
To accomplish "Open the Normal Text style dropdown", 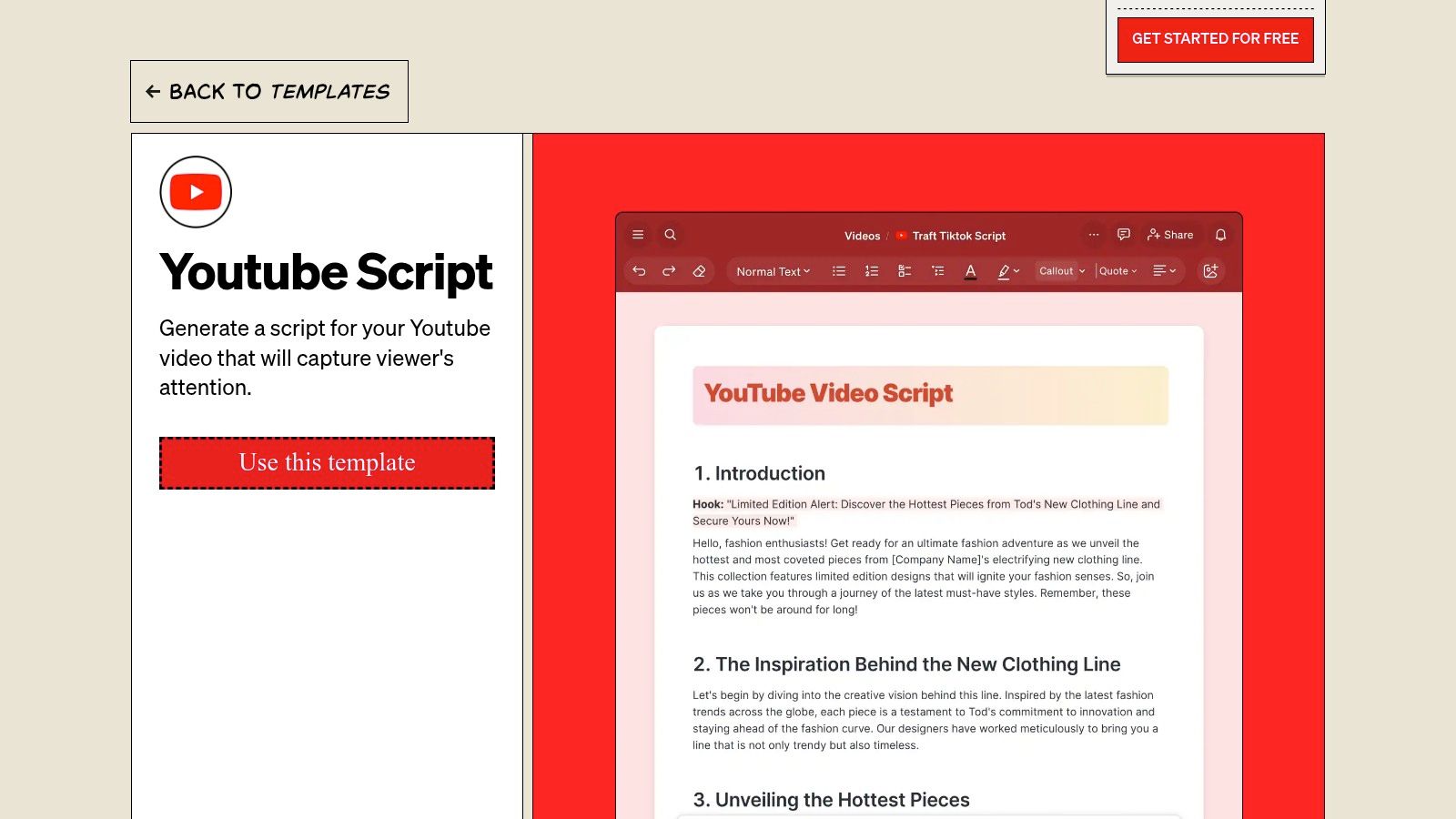I will pos(773,271).
